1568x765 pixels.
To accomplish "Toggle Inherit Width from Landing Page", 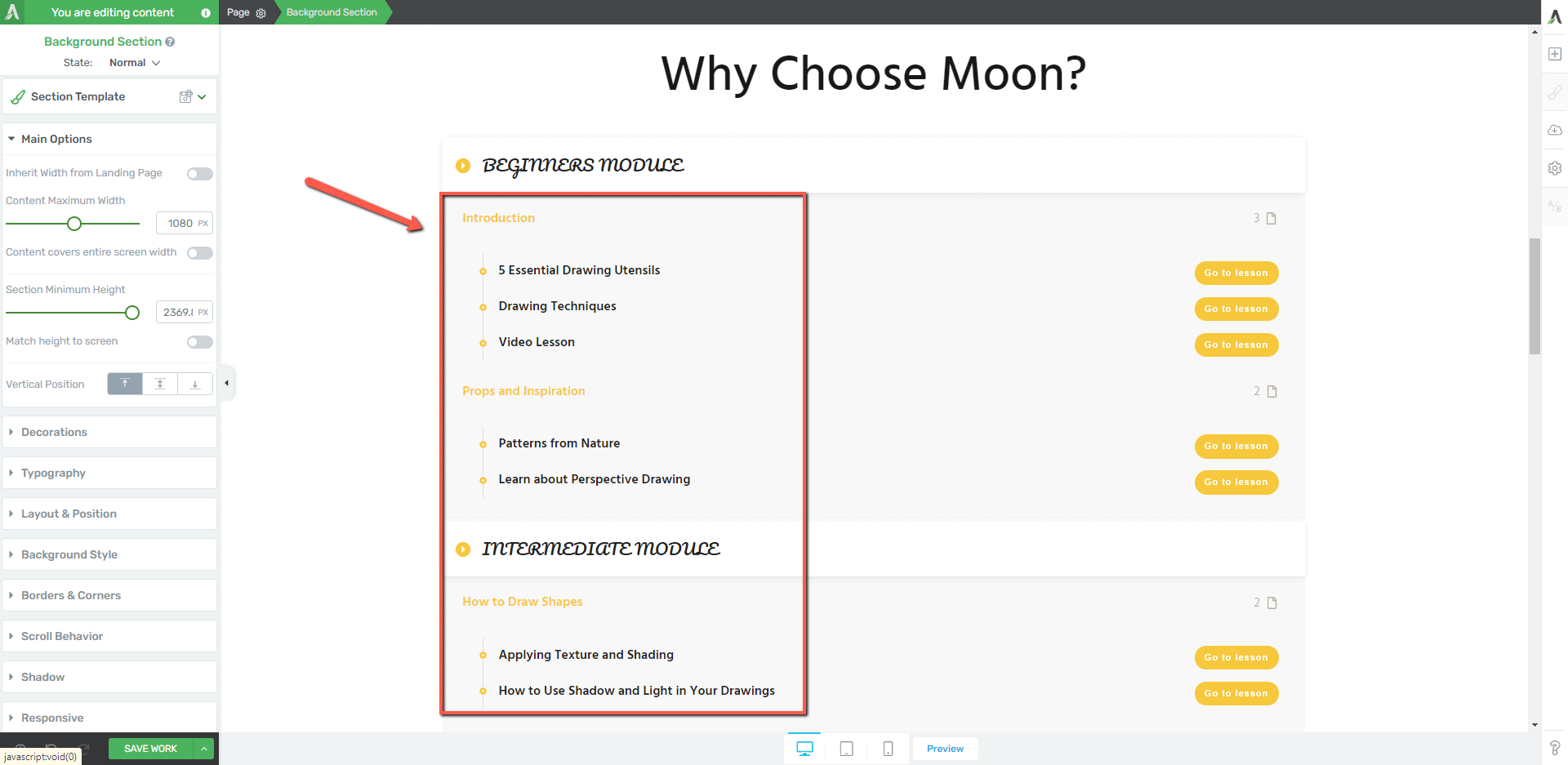I will click(x=200, y=174).
